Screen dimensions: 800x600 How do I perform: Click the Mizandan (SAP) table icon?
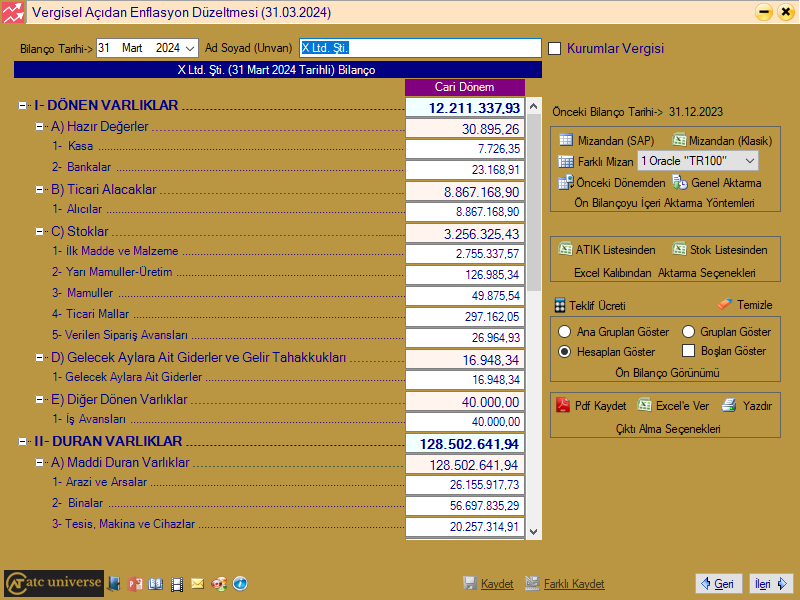(566, 140)
